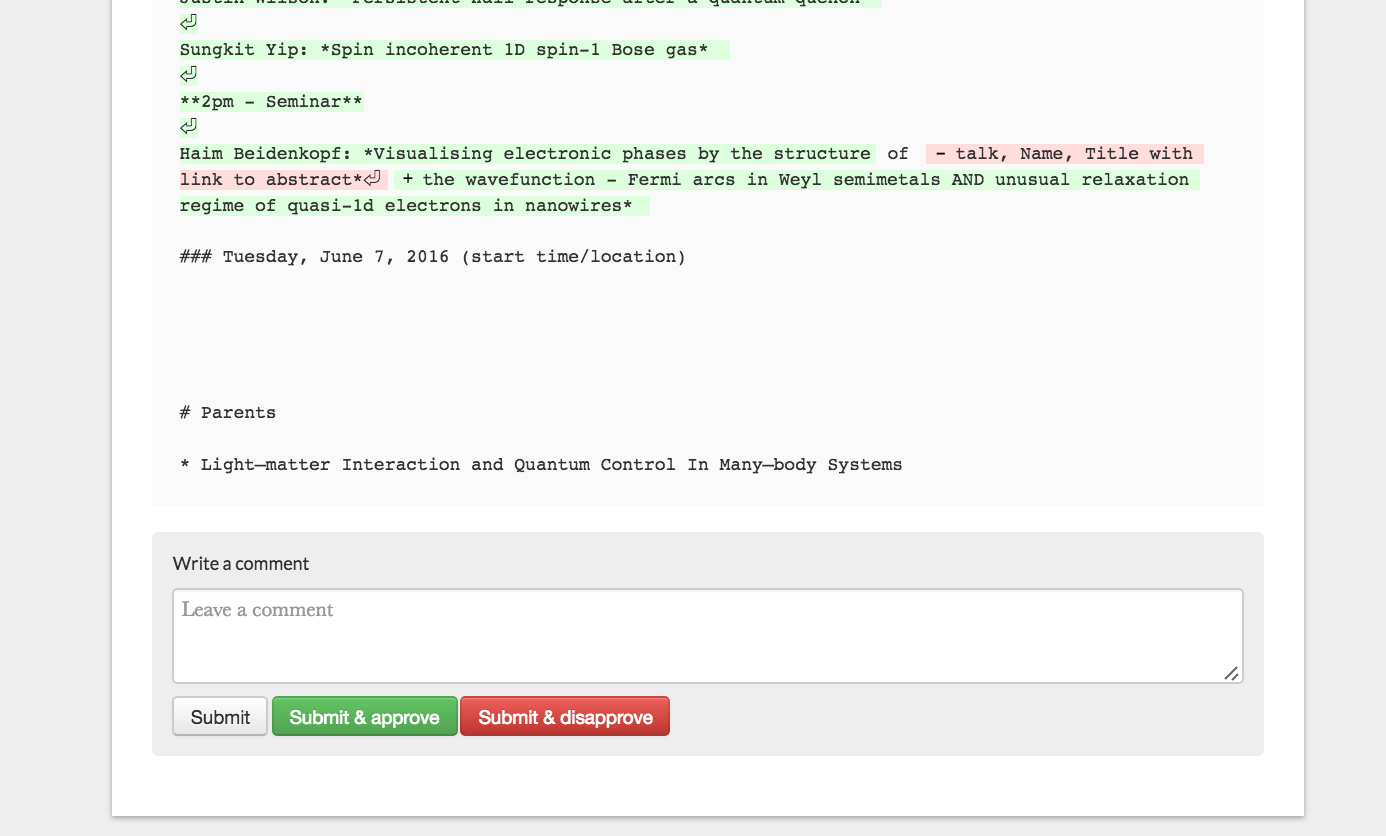Click removed text '- talk, Name, Title with'
The height and width of the screenshot is (836, 1386).
coord(1064,154)
